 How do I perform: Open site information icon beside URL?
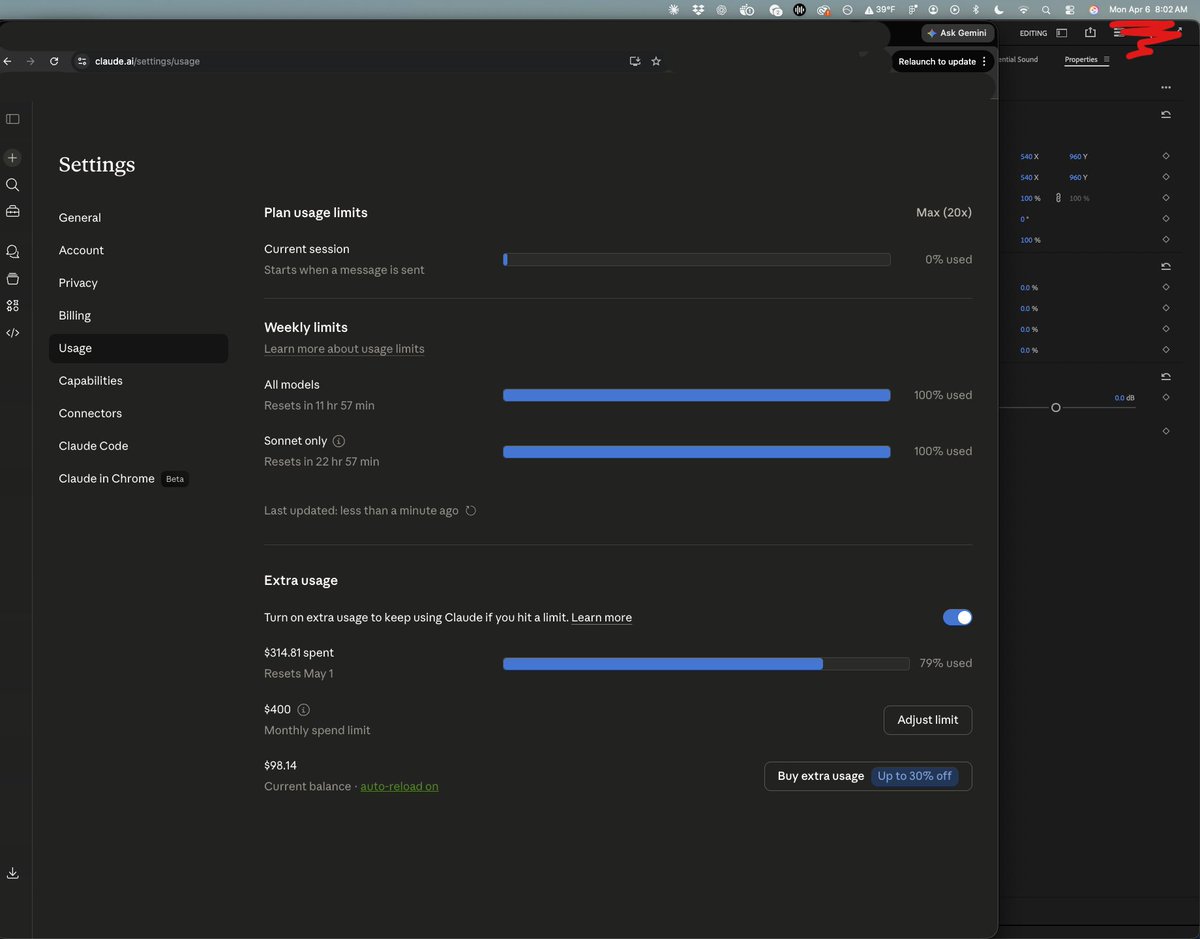(82, 61)
